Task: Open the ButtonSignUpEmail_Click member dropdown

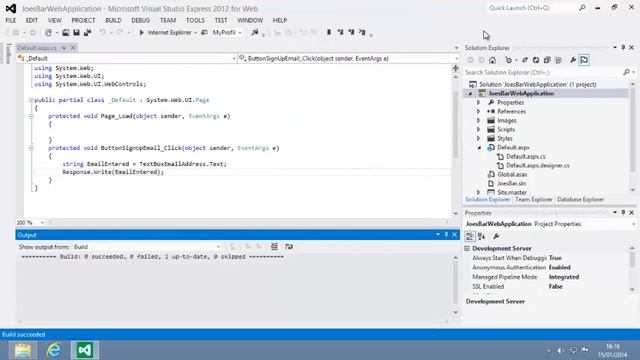Action: 457,59
